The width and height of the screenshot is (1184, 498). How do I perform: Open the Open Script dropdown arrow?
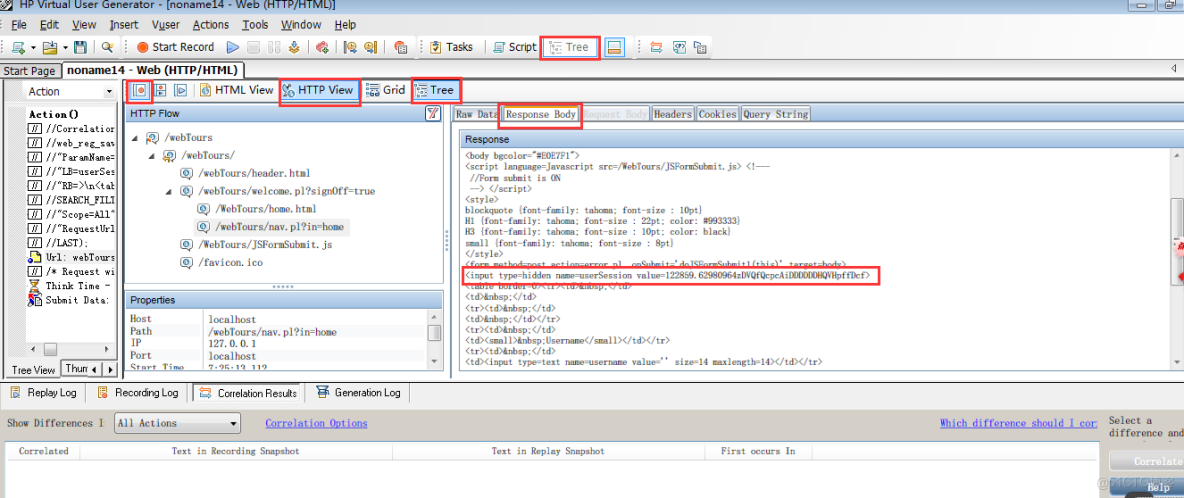click(x=66, y=47)
